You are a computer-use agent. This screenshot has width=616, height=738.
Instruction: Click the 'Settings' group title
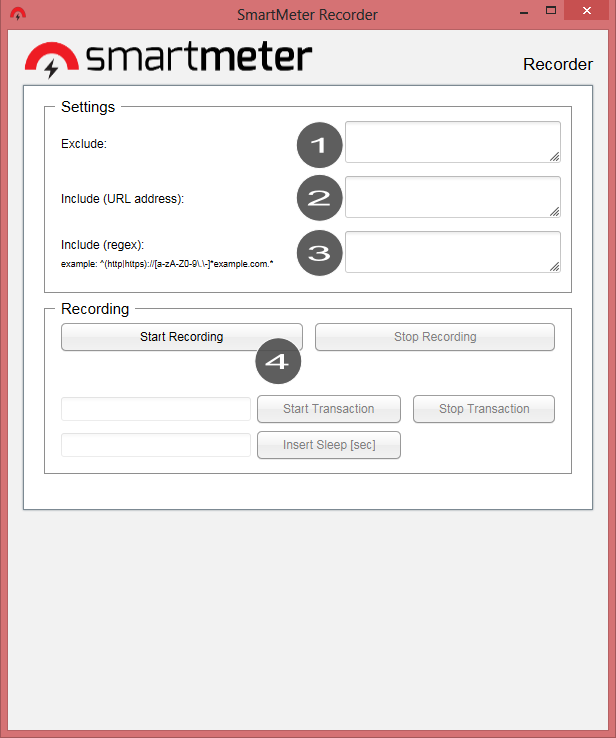(88, 107)
